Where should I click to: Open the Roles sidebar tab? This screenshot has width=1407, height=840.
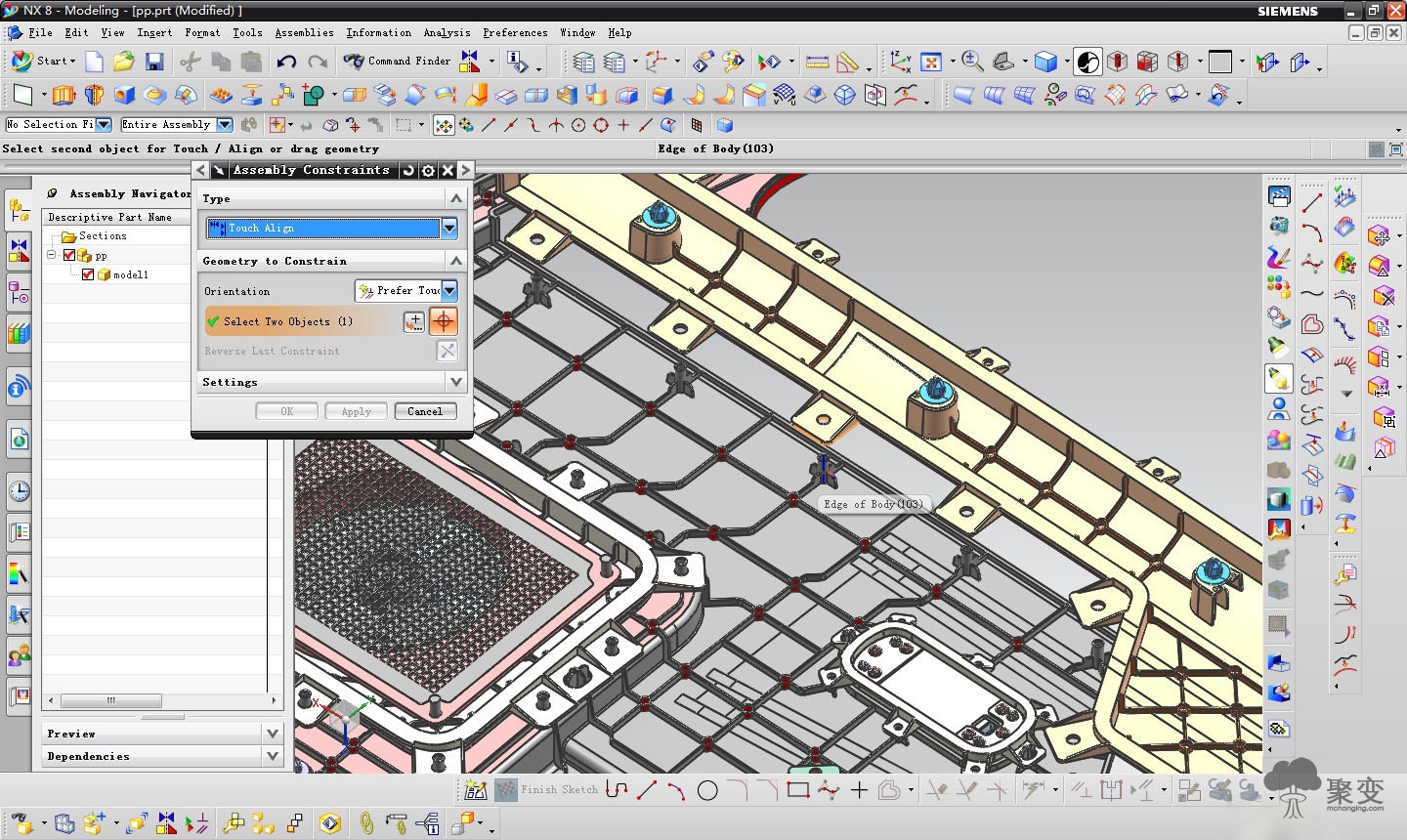coord(19,655)
